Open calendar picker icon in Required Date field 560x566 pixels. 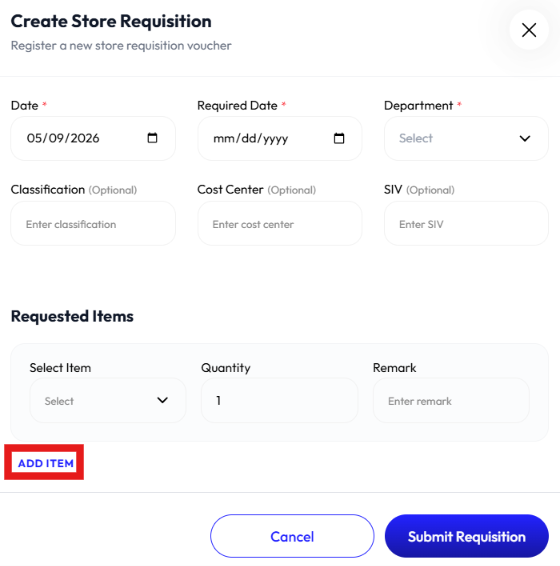pyautogui.click(x=339, y=138)
